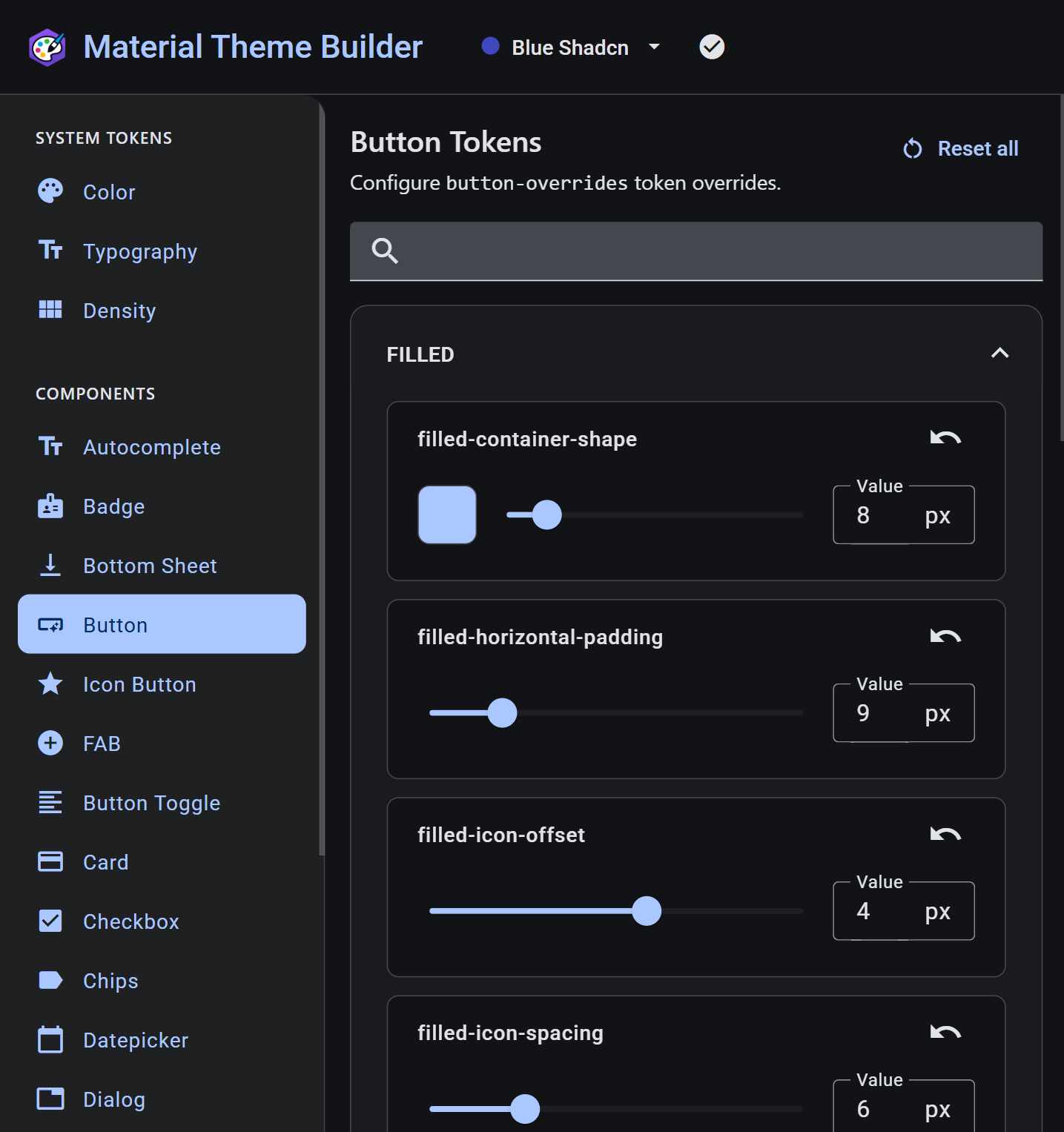
Task: Click the filled-container-shape slider thumb
Action: (547, 514)
